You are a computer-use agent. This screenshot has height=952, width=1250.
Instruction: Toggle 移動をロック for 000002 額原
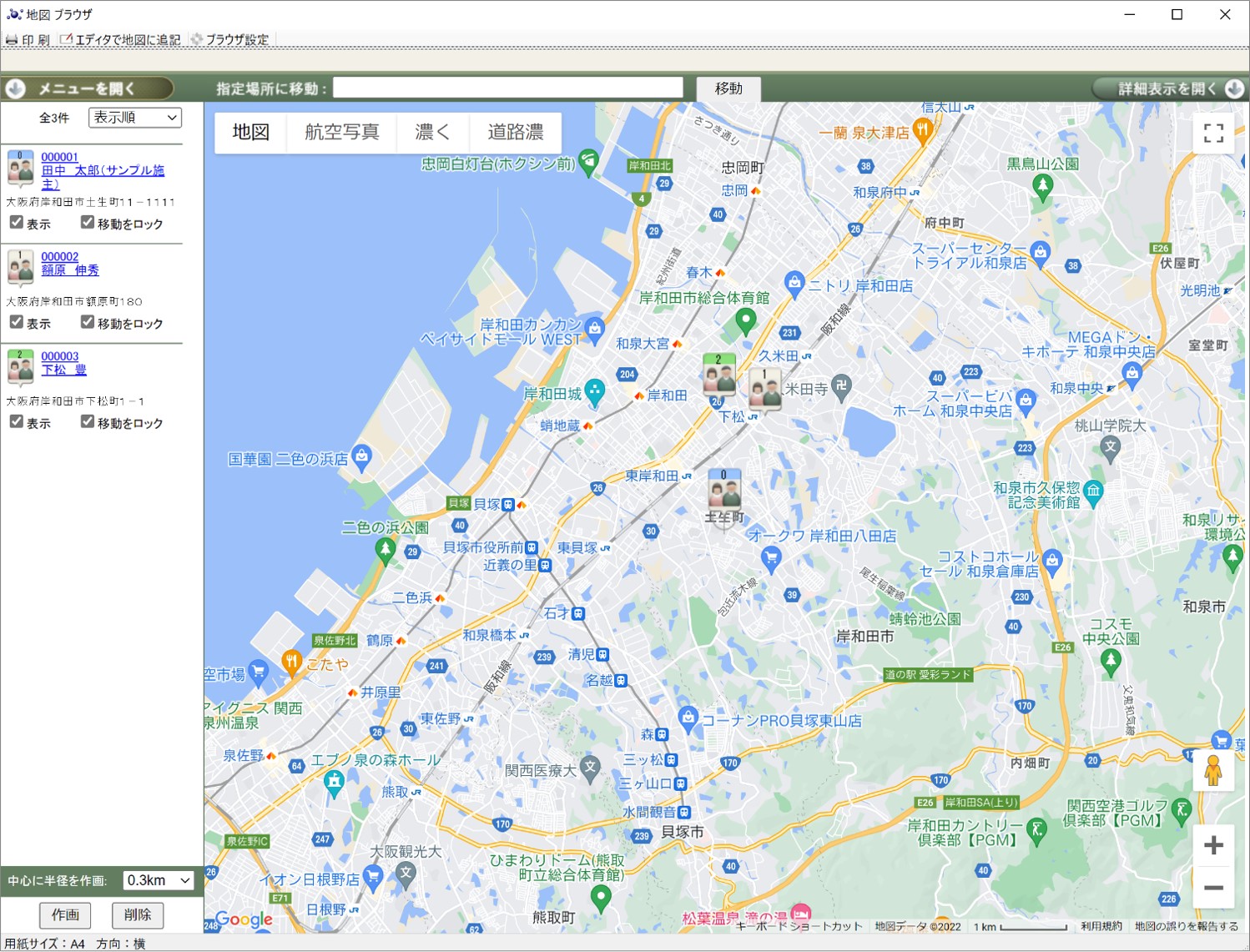87,321
